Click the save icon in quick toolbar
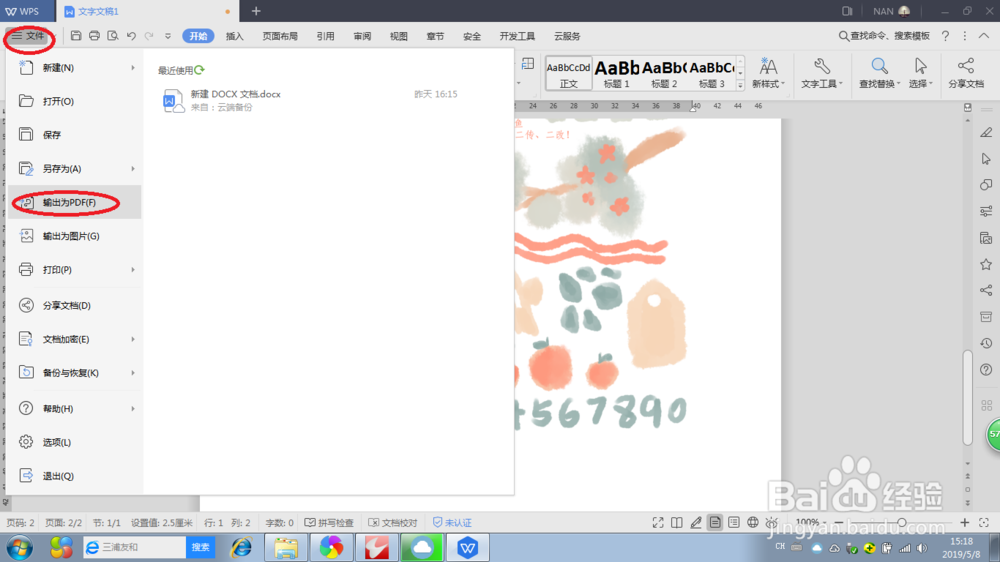 (x=76, y=36)
